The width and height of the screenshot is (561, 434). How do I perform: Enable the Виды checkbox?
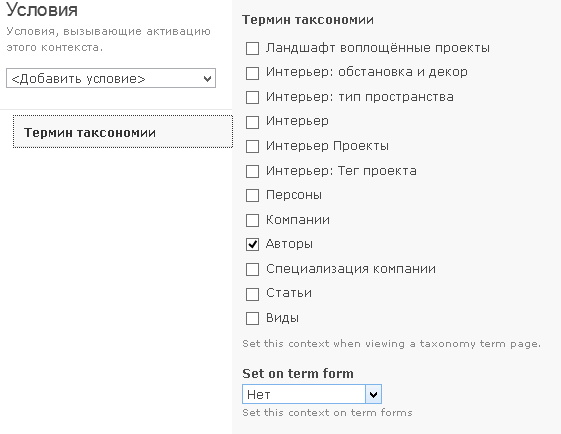tap(252, 318)
